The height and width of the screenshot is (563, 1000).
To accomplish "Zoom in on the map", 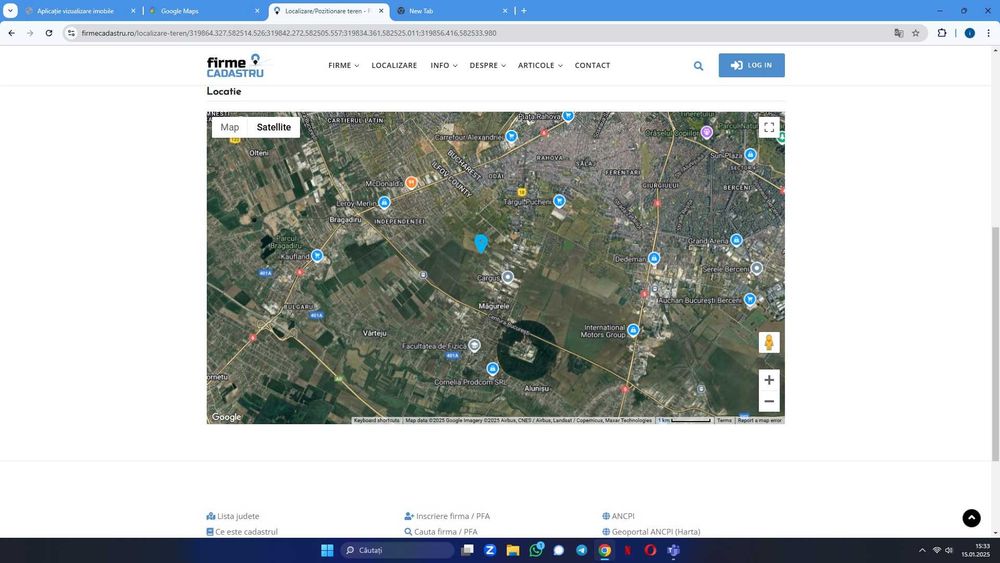I will coord(769,380).
